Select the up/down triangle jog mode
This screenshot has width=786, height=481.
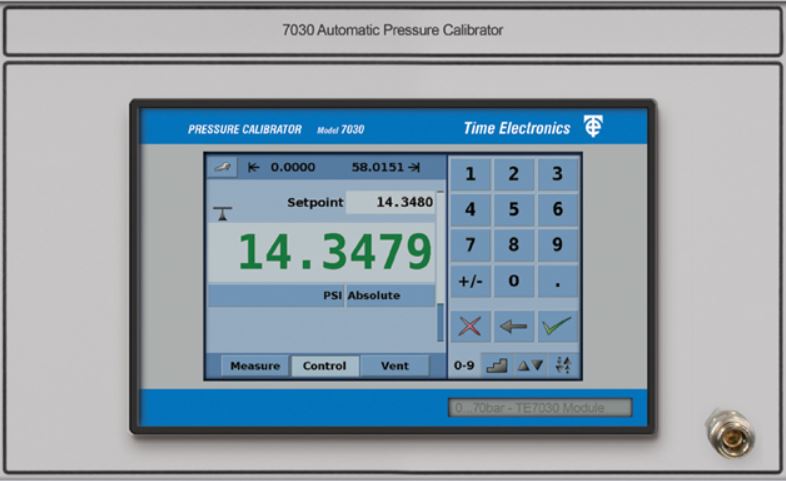[x=530, y=365]
